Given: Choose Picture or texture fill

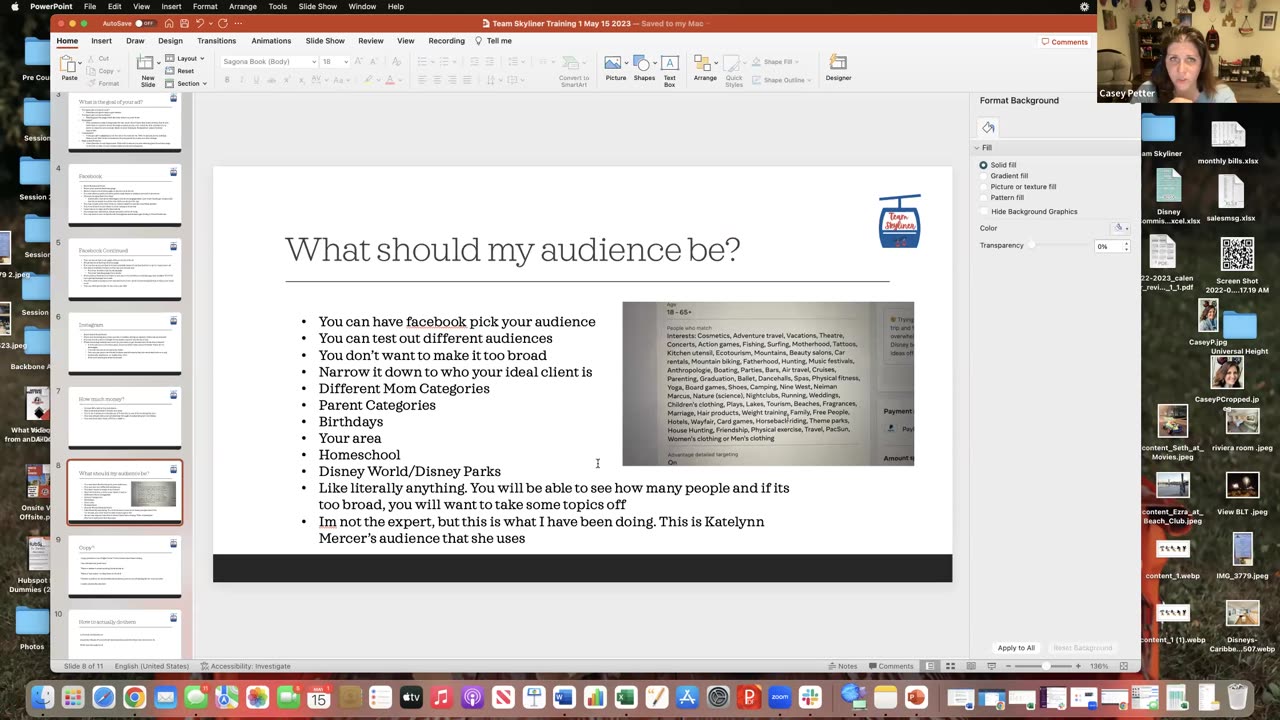Looking at the screenshot, I should pos(984,187).
